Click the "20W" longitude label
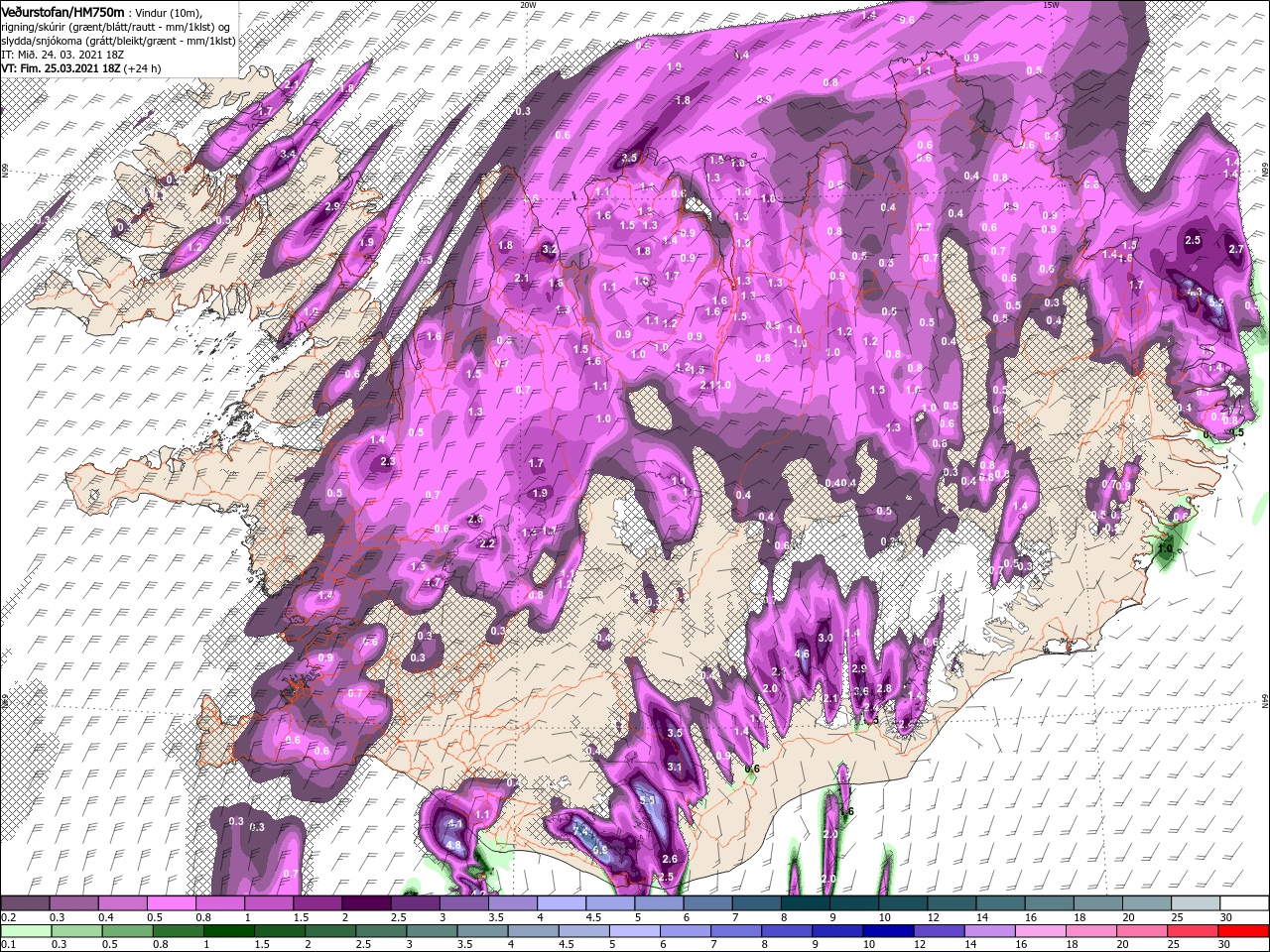Image resolution: width=1270 pixels, height=952 pixels. pos(527,5)
